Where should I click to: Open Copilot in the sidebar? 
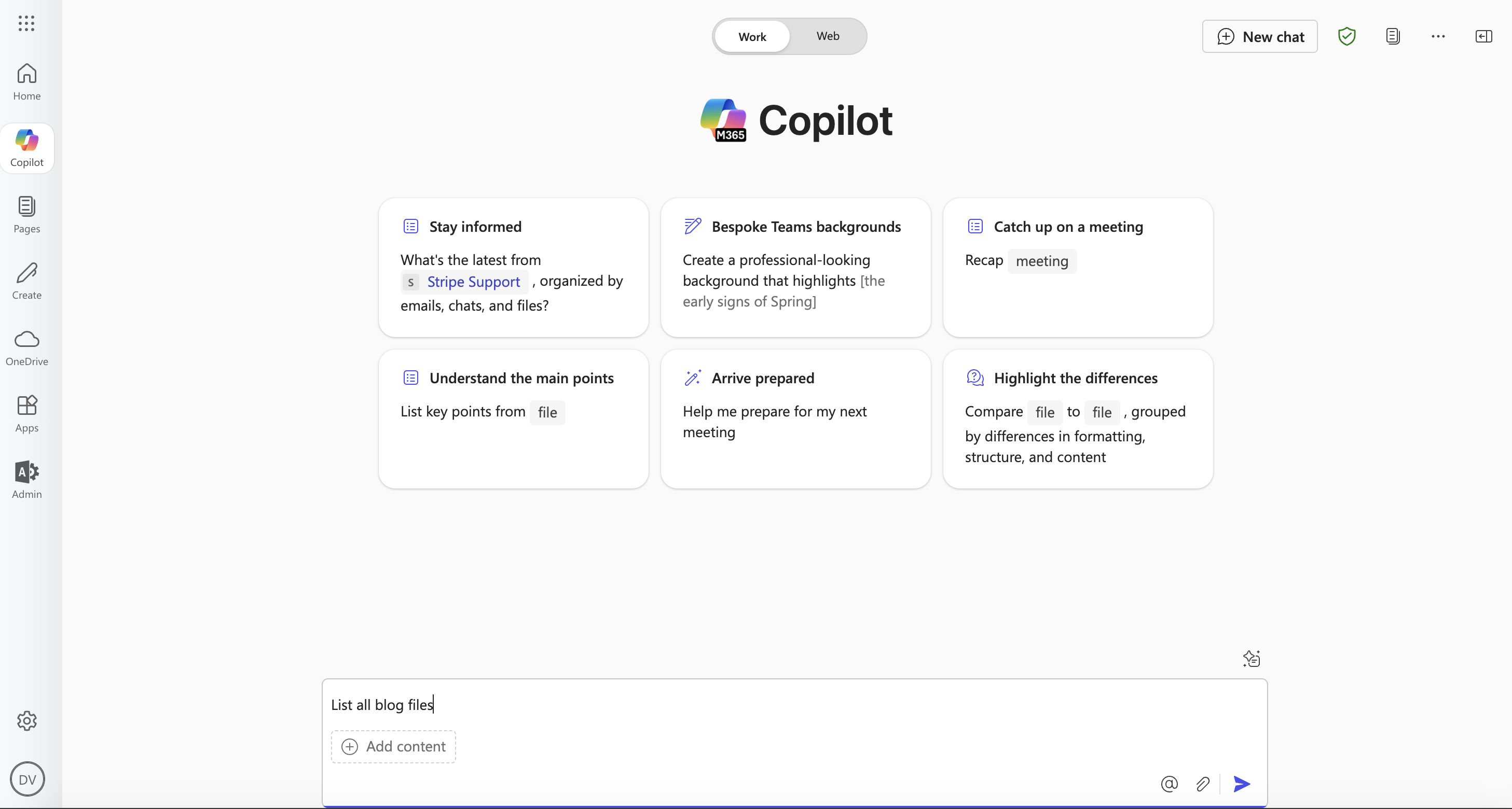(27, 148)
